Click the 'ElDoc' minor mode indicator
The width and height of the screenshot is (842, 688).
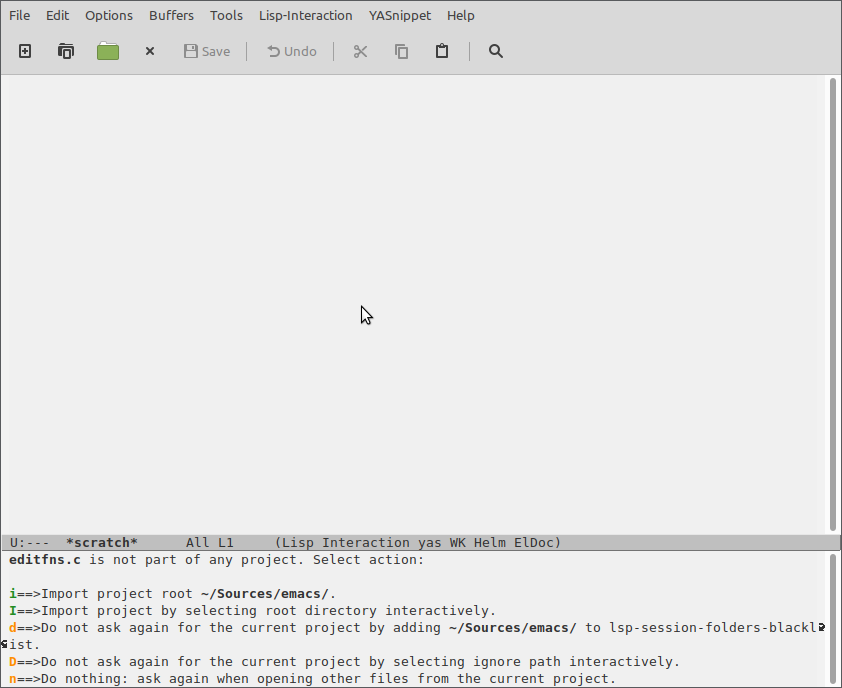point(534,542)
